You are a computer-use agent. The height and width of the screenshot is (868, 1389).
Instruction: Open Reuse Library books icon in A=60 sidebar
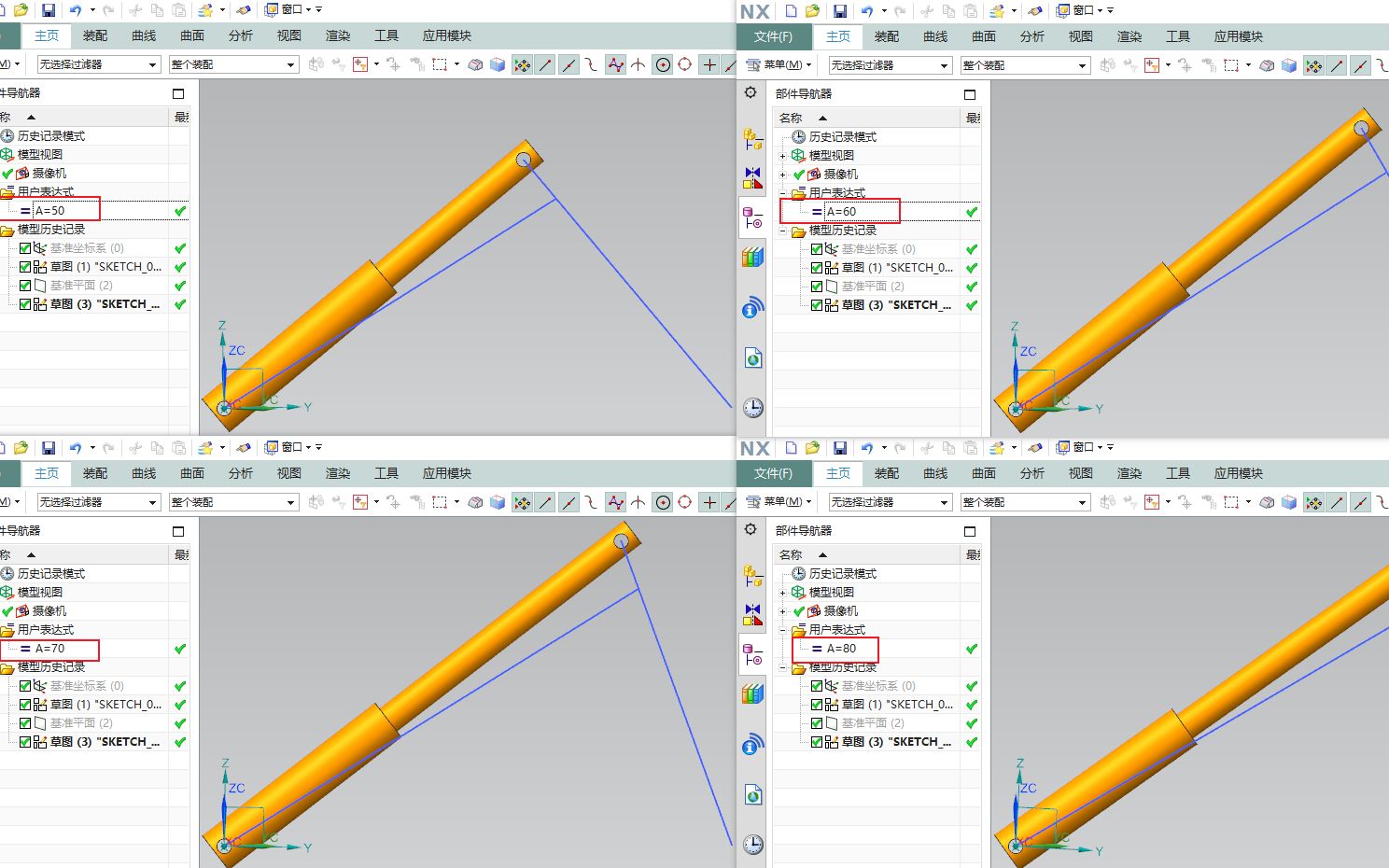tap(752, 257)
